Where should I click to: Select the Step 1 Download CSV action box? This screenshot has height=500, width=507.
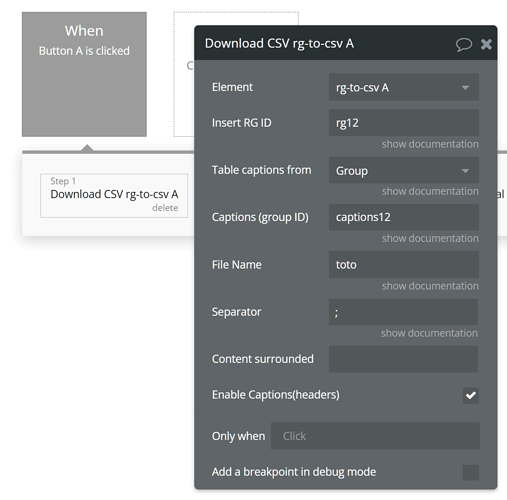[114, 196]
